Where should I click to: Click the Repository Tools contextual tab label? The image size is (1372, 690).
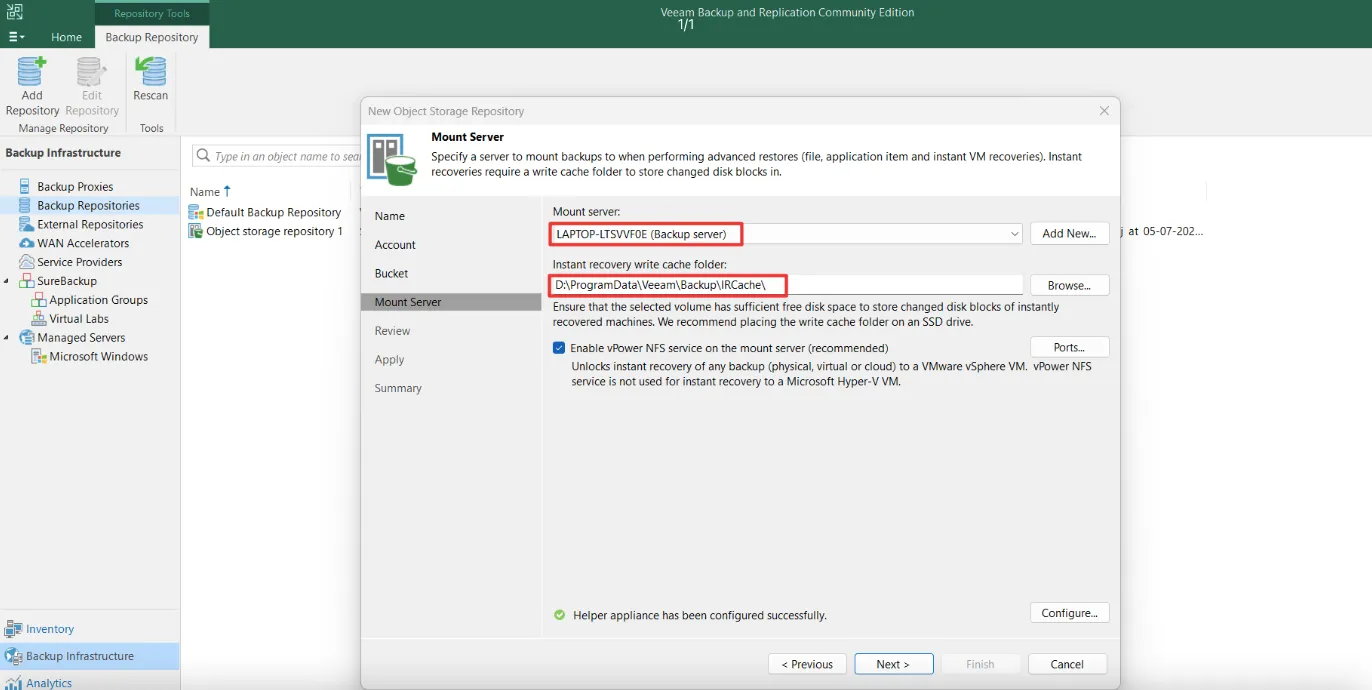[x=152, y=13]
